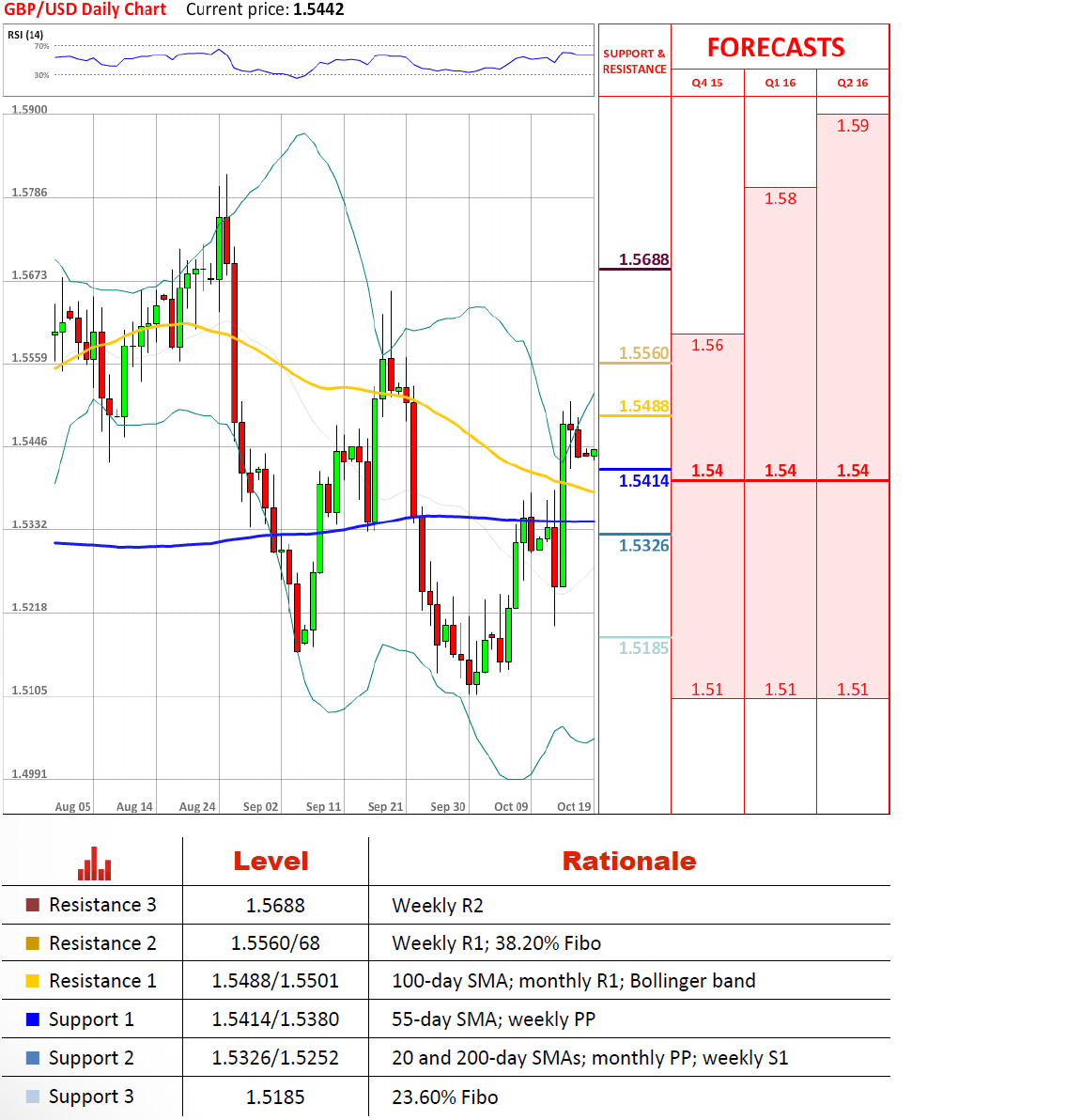Click the FORECASTS heading
1082x1120 pixels.
coord(776,47)
